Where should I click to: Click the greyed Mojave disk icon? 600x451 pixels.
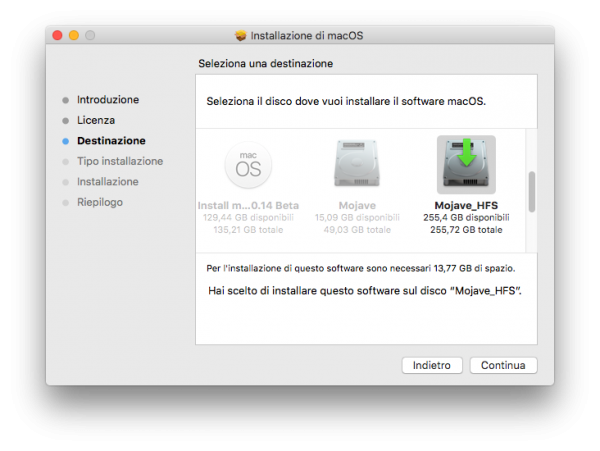click(357, 164)
